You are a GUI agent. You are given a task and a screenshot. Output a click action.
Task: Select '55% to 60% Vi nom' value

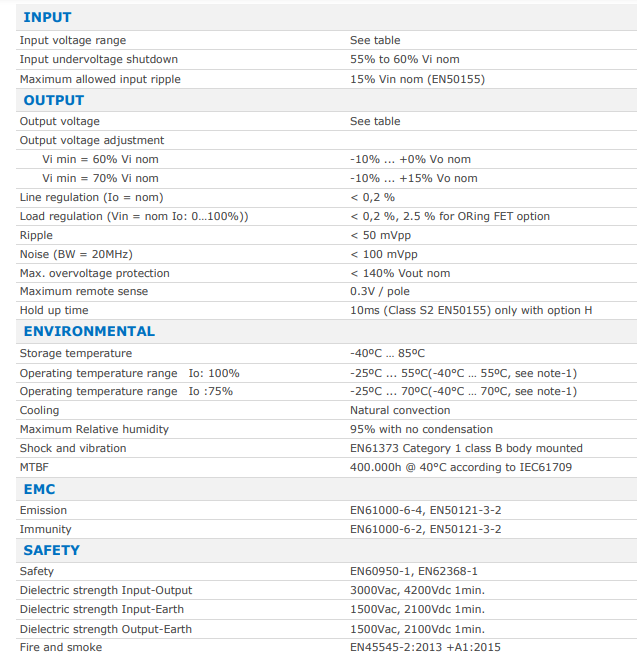coord(404,59)
